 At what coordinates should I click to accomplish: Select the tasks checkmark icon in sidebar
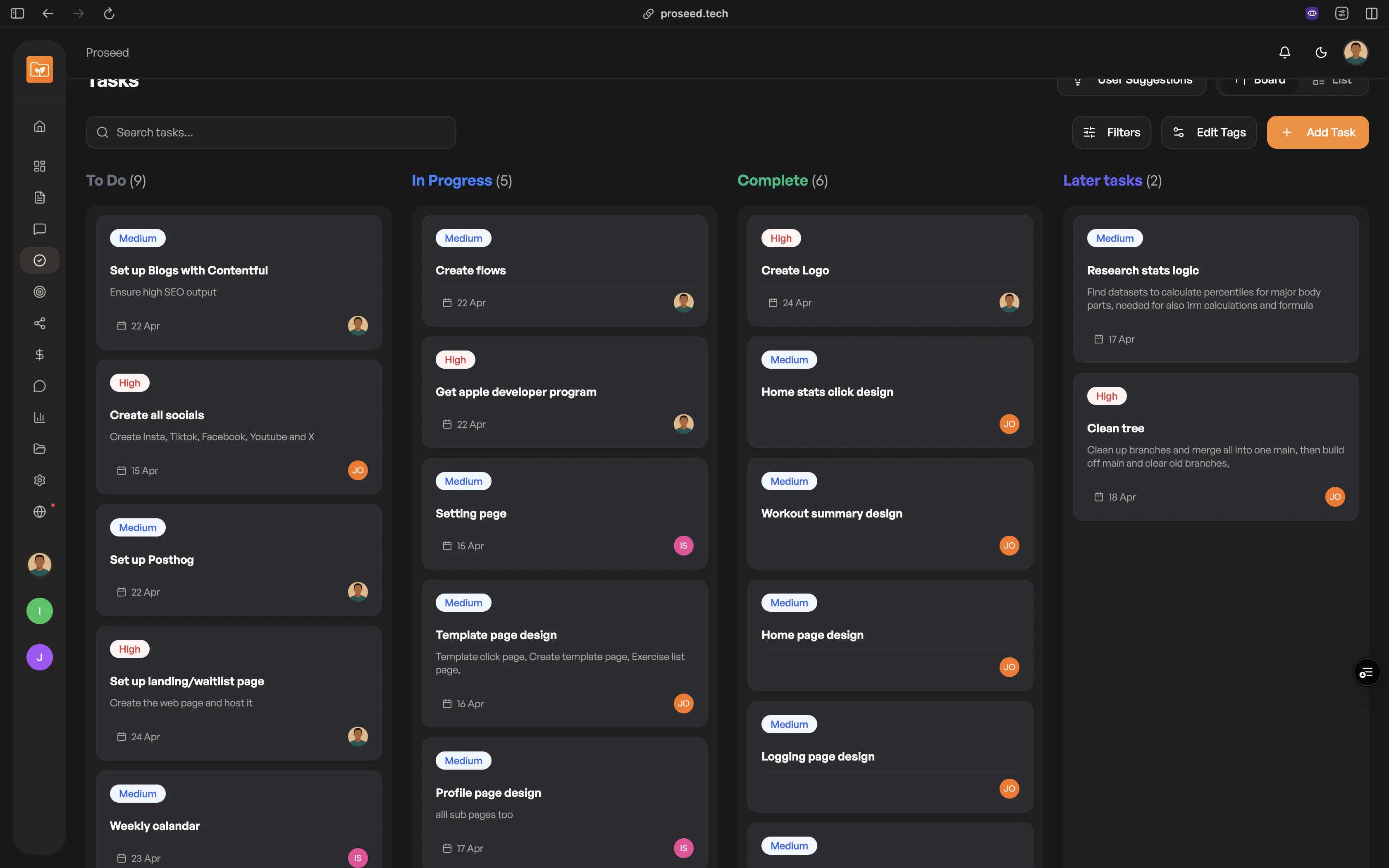point(39,260)
